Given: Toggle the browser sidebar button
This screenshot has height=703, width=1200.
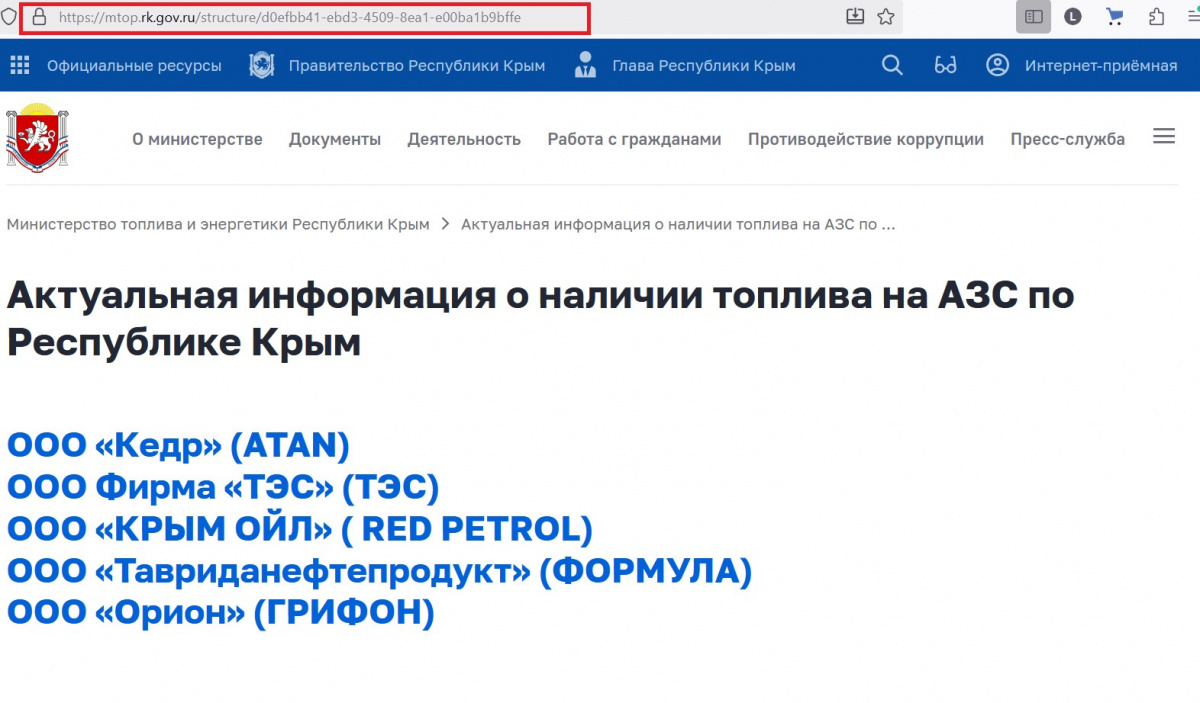Looking at the screenshot, I should [1033, 17].
